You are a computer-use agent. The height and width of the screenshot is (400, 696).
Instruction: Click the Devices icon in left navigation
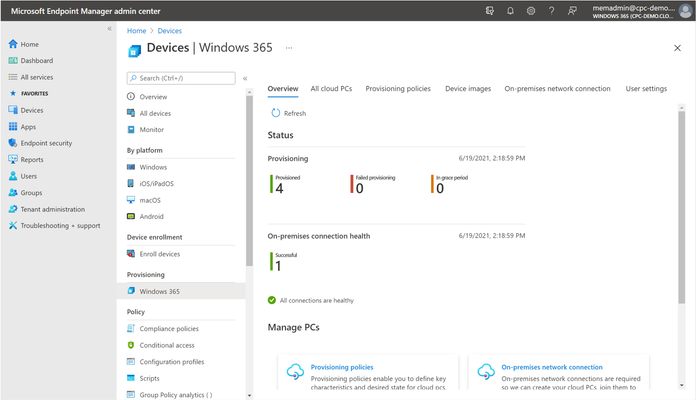tap(13, 110)
